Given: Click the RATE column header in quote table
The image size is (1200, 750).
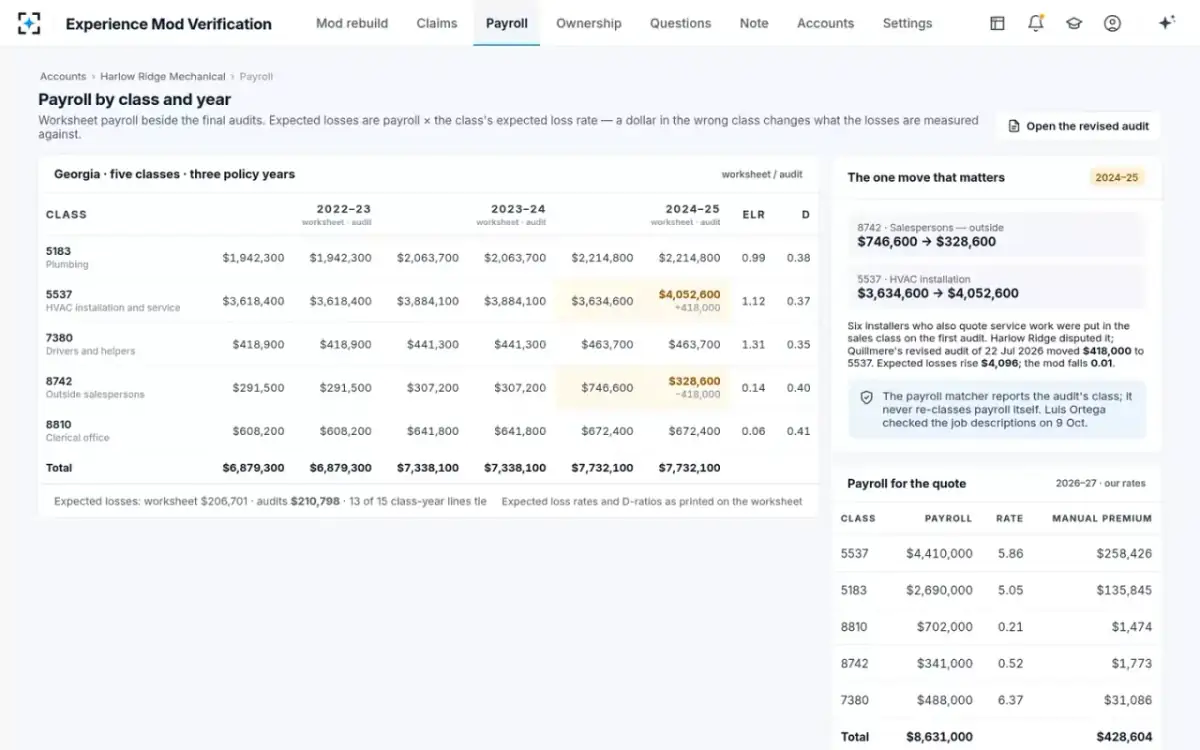Looking at the screenshot, I should click(x=1010, y=518).
